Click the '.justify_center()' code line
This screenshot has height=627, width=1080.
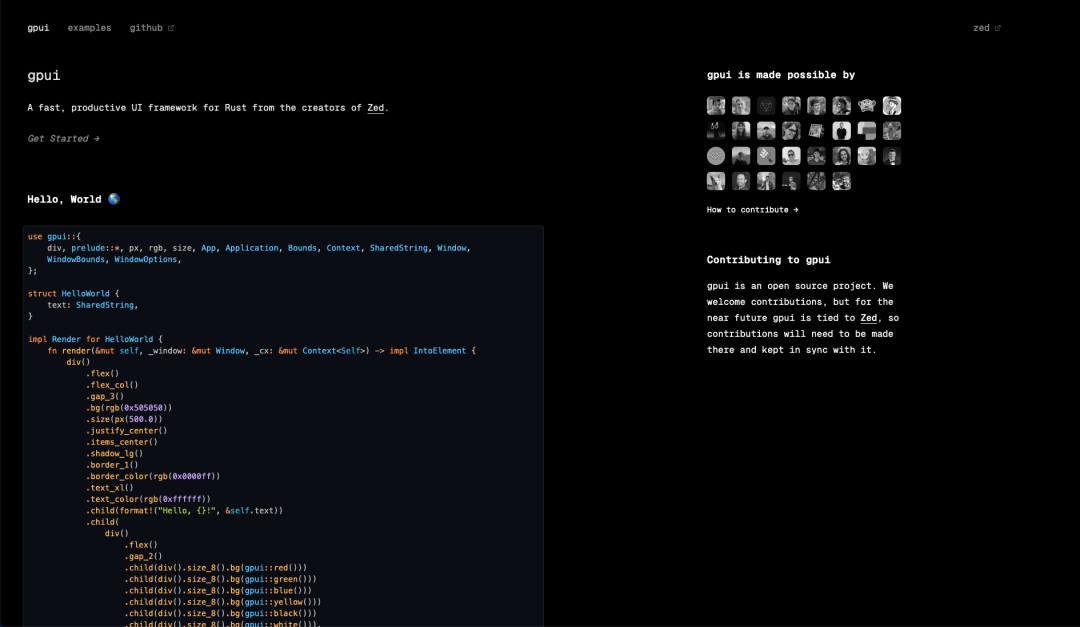[x=127, y=431]
